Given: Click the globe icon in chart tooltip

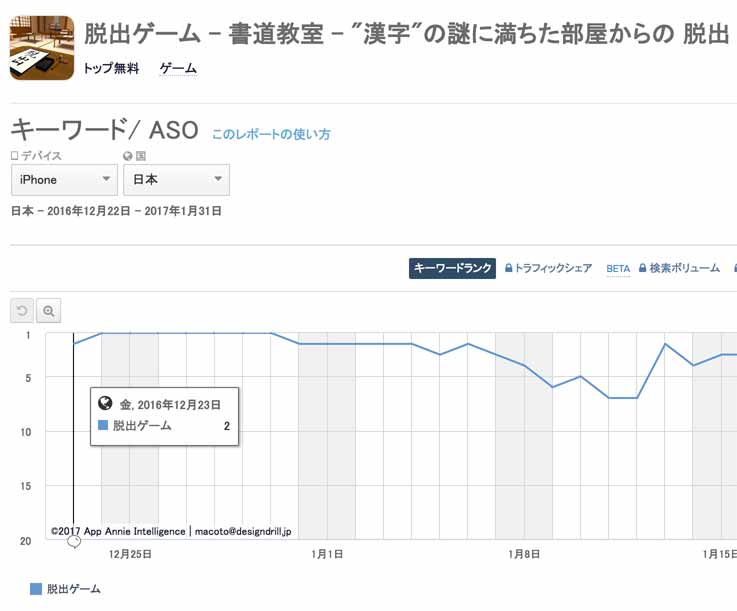Looking at the screenshot, I should [x=105, y=404].
